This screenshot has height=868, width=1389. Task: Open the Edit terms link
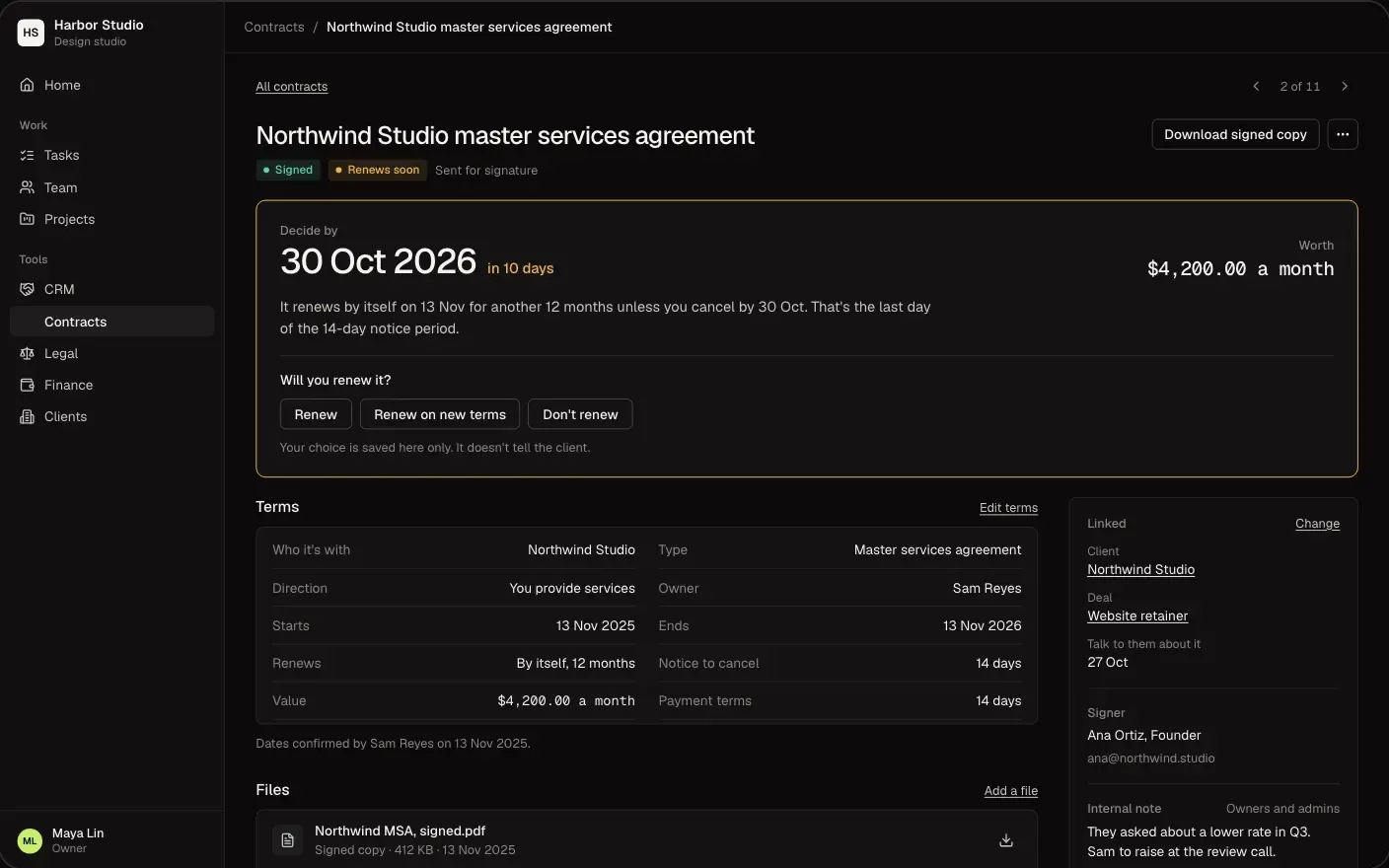(1008, 508)
